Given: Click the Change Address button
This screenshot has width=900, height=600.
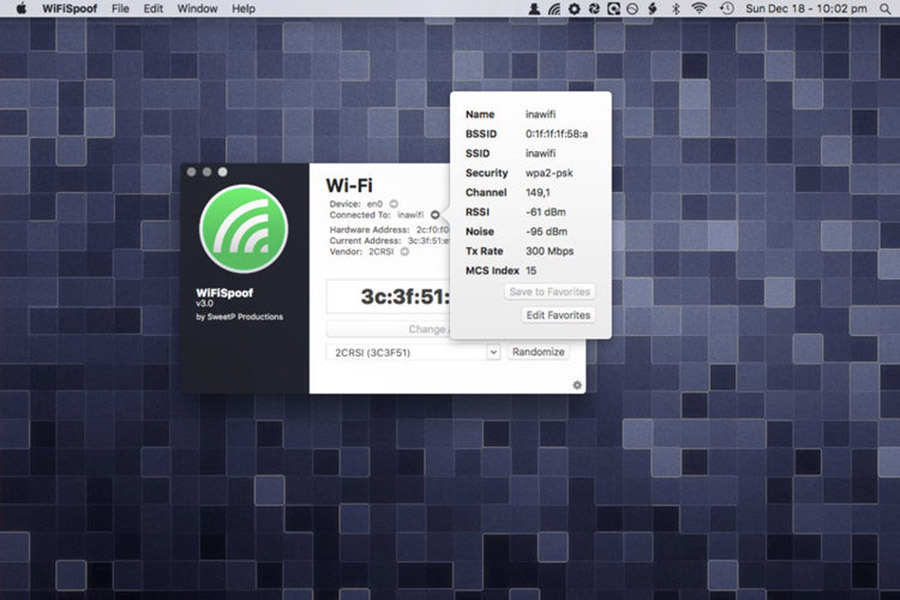Looking at the screenshot, I should 389,329.
